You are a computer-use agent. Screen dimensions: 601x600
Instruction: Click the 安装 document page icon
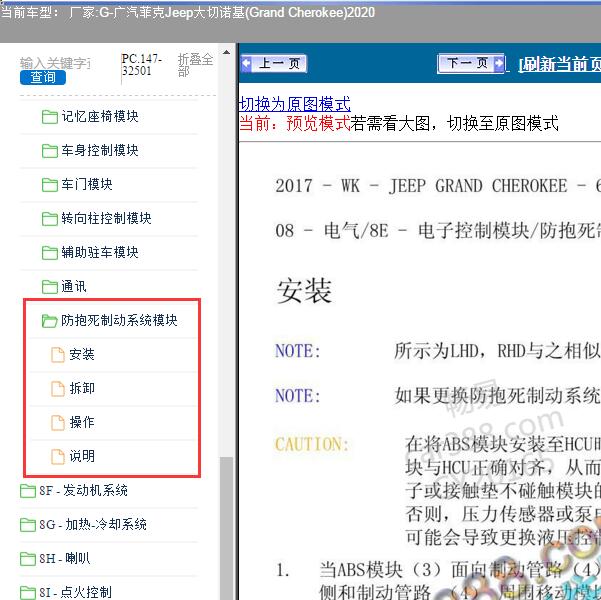(58, 355)
